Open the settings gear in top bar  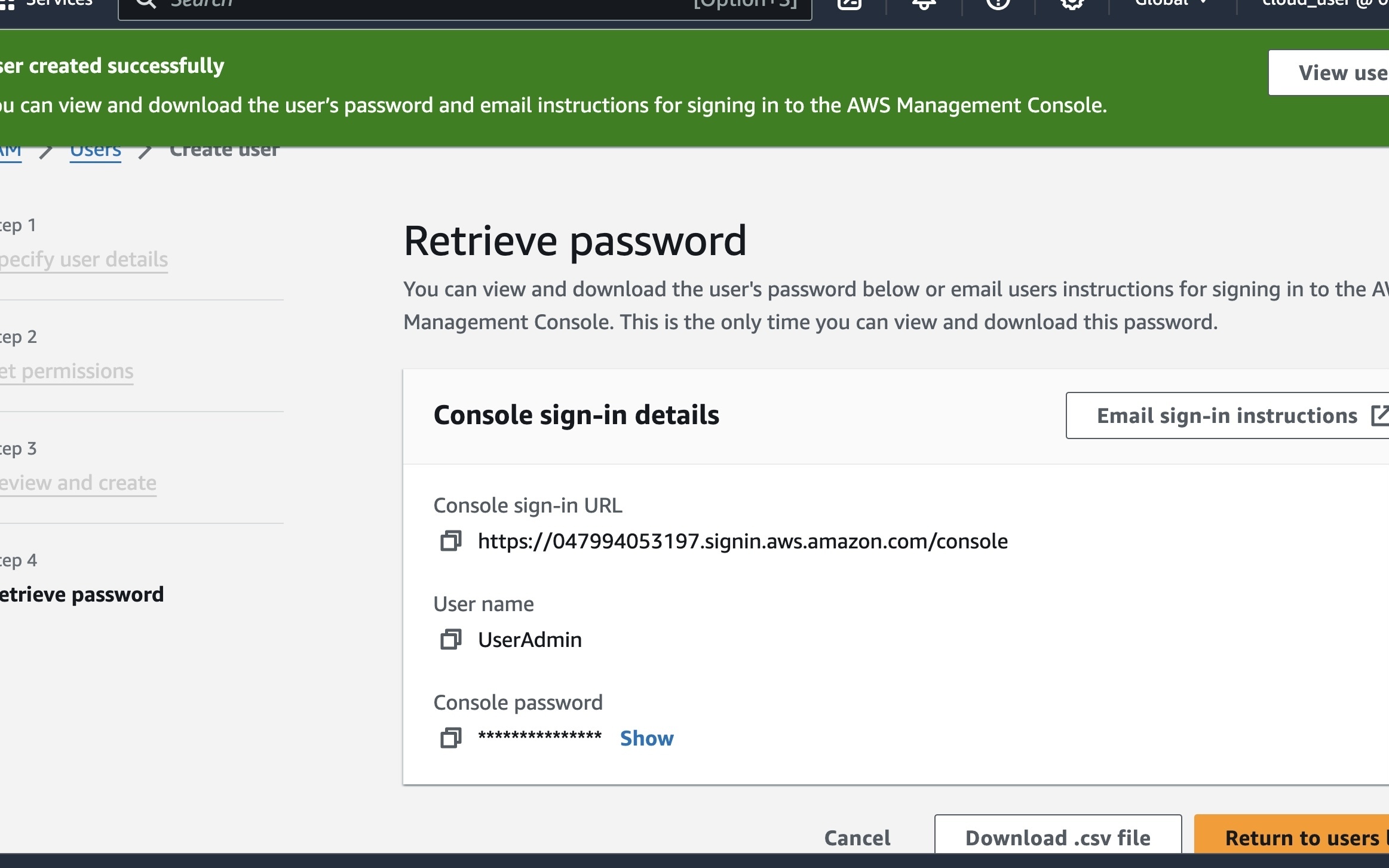1072,4
